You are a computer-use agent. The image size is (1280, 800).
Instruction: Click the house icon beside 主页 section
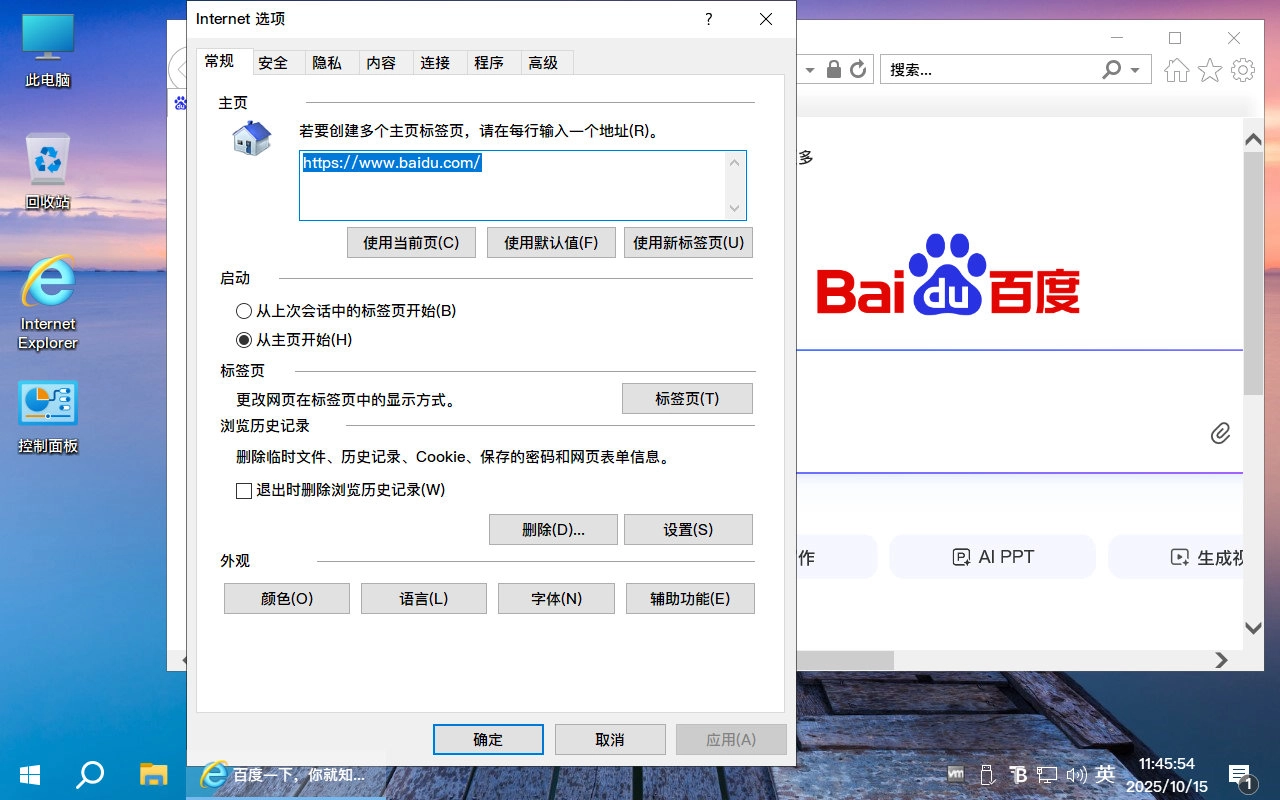click(x=250, y=139)
